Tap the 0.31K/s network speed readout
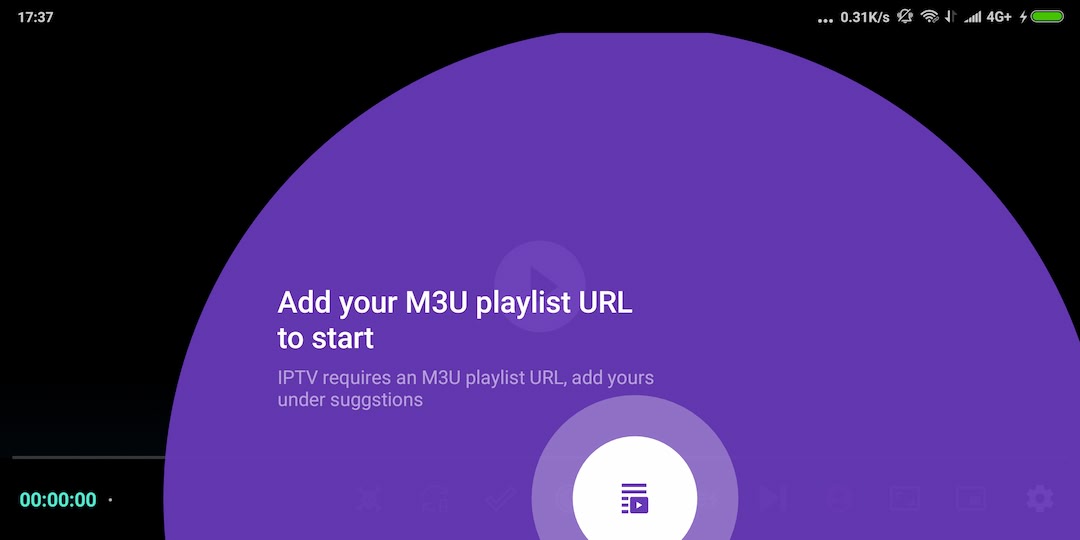 [x=865, y=17]
